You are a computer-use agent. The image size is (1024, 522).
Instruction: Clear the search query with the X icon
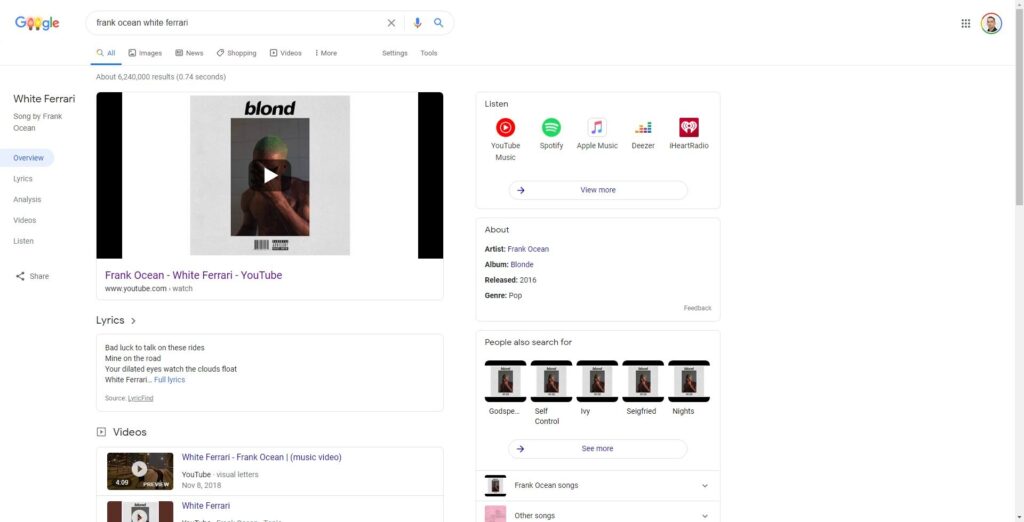coord(391,23)
